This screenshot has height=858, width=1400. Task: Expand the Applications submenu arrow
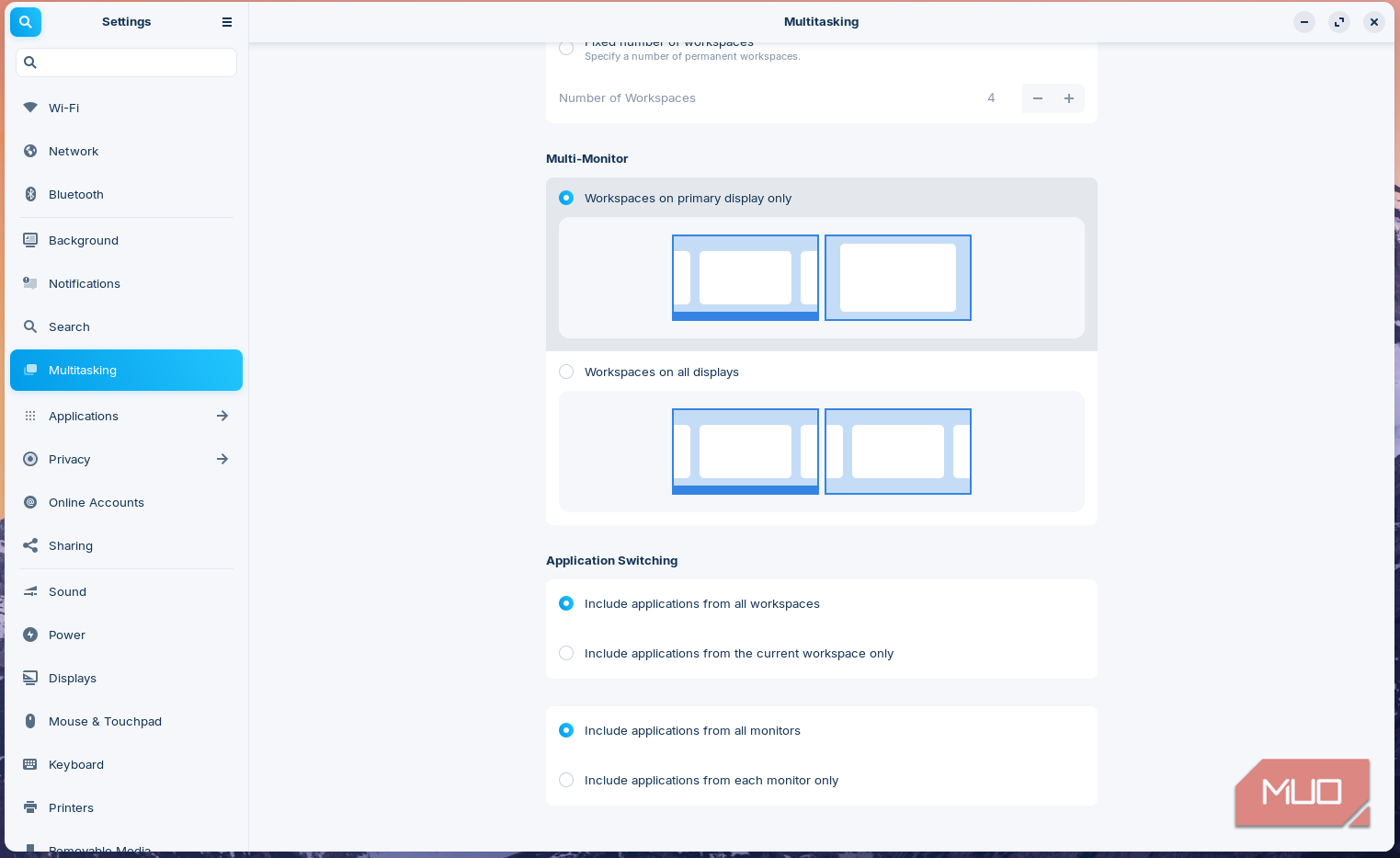click(x=222, y=416)
